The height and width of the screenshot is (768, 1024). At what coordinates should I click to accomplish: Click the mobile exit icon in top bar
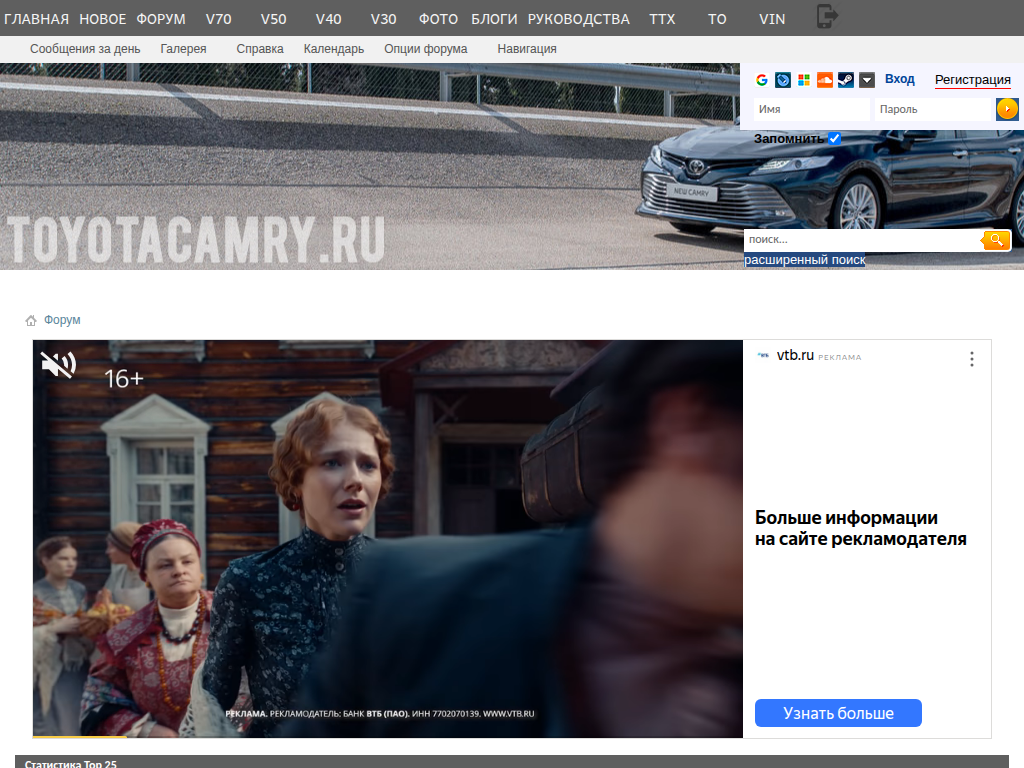click(827, 17)
